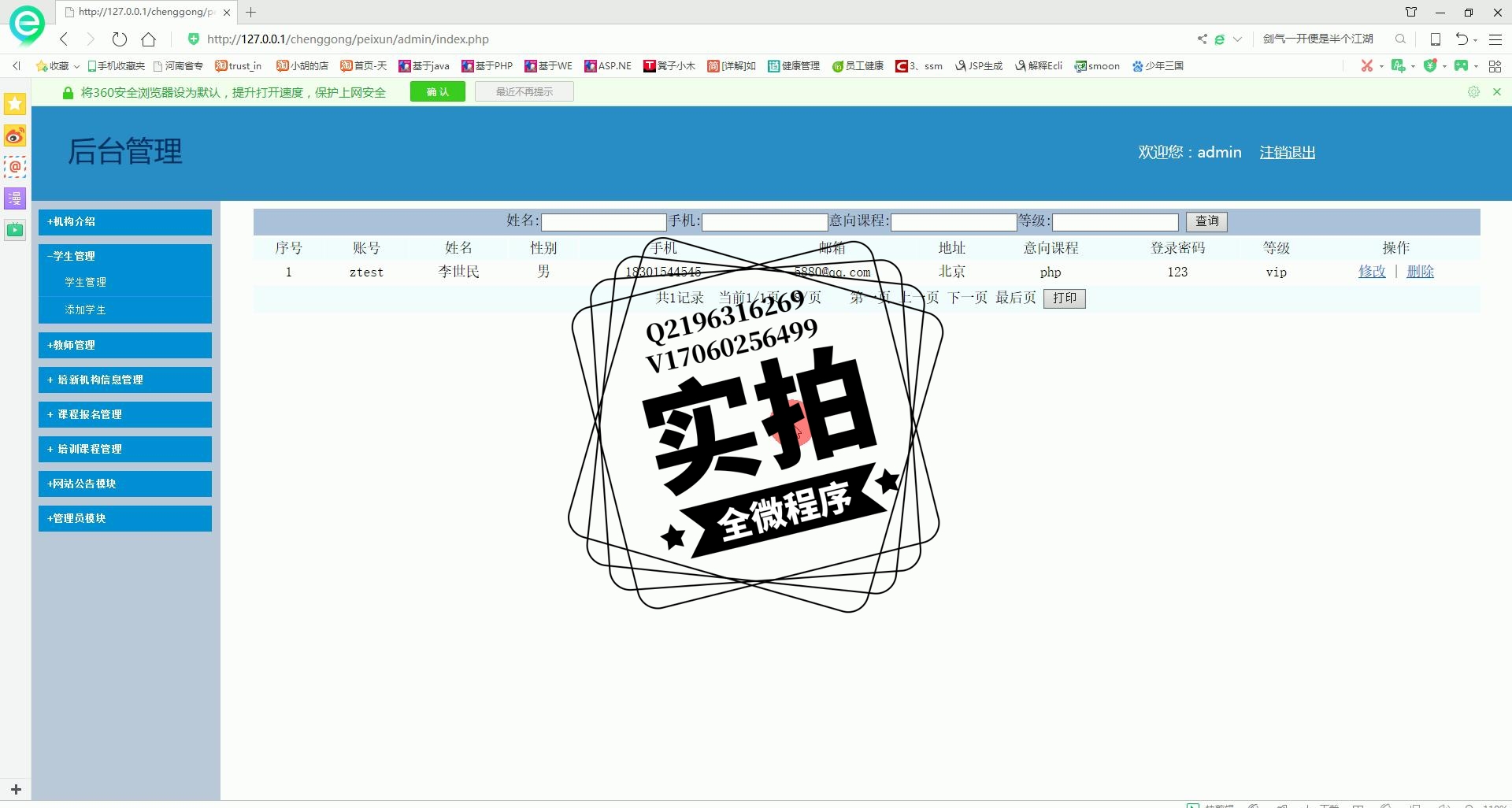Click the sidebar yellow star favorites icon
The width and height of the screenshot is (1512, 808).
coord(15,104)
